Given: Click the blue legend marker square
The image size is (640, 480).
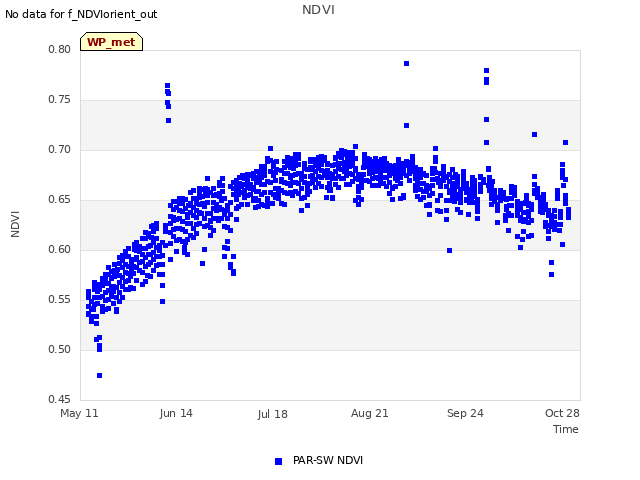Looking at the screenshot, I should [278, 461].
